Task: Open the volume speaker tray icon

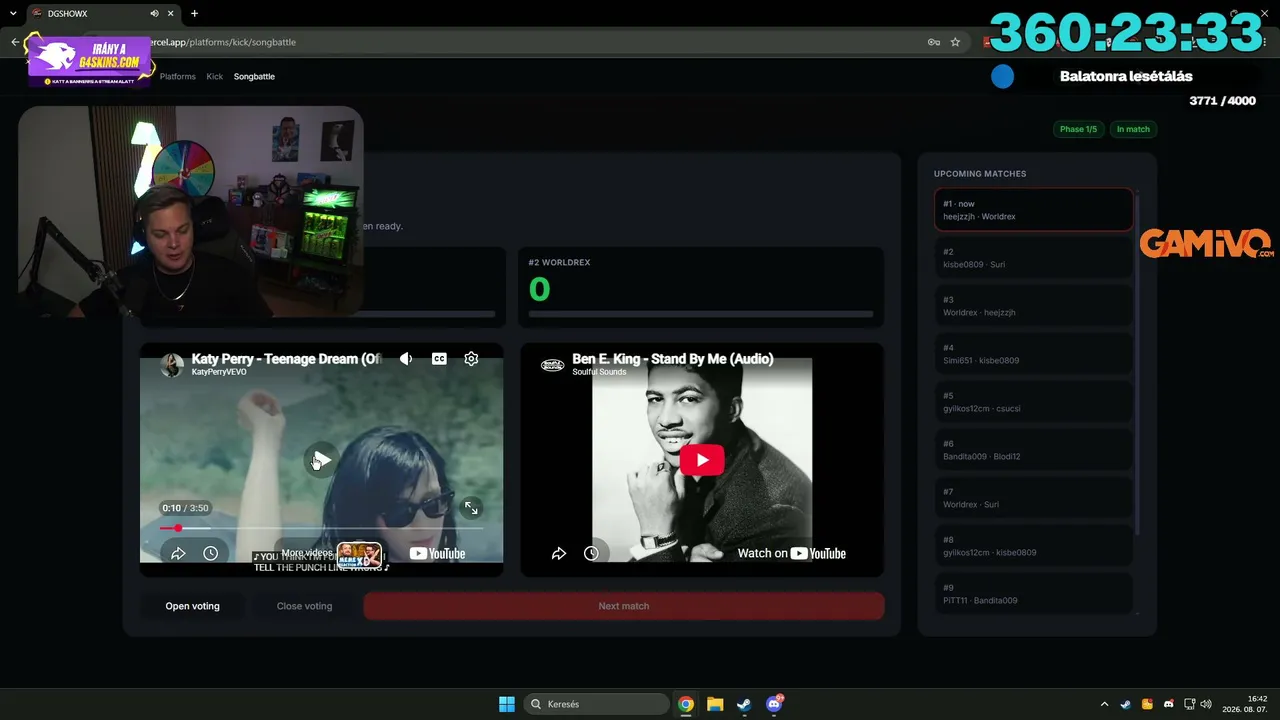Action: tap(1206, 704)
